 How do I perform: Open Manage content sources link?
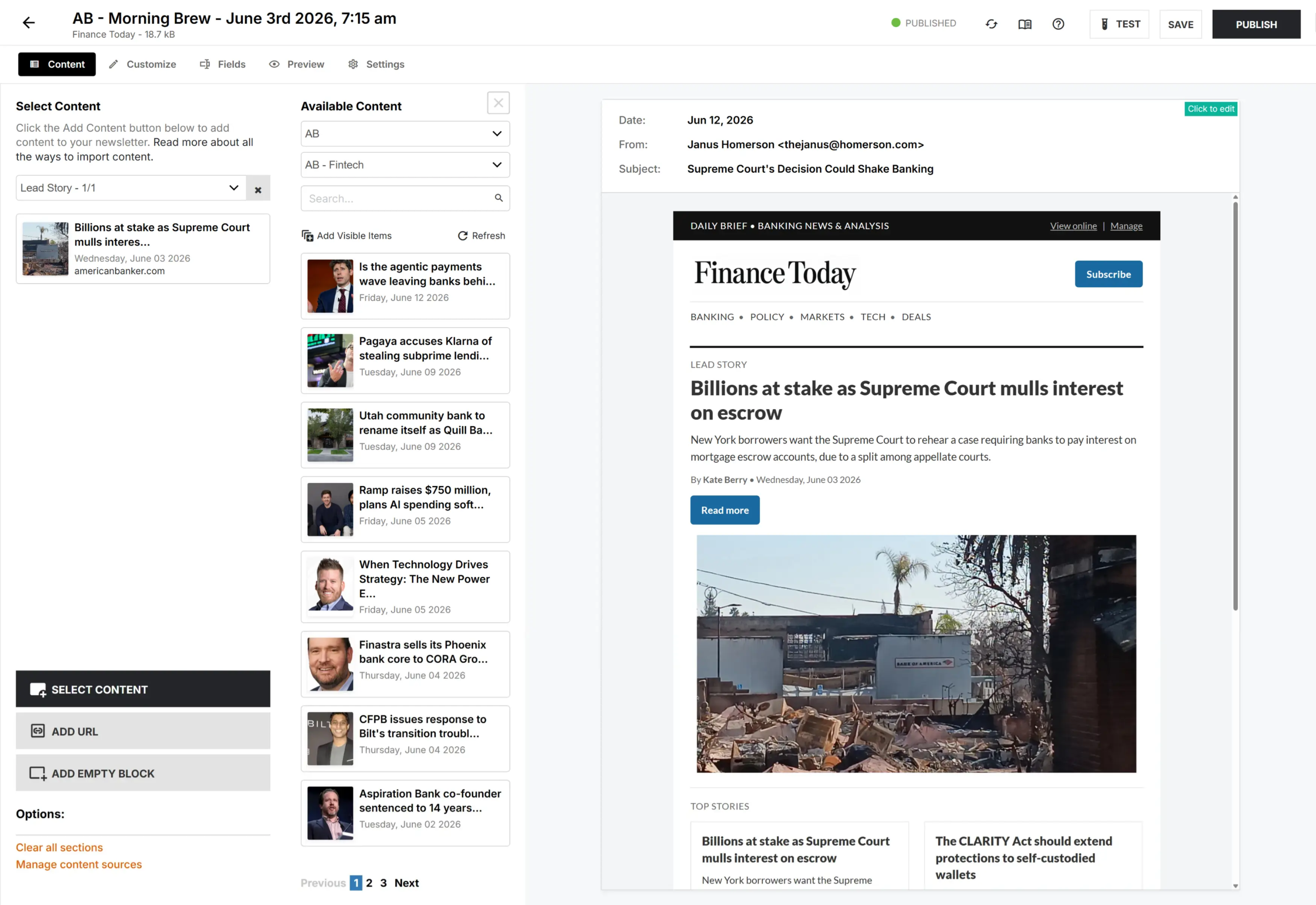[79, 865]
